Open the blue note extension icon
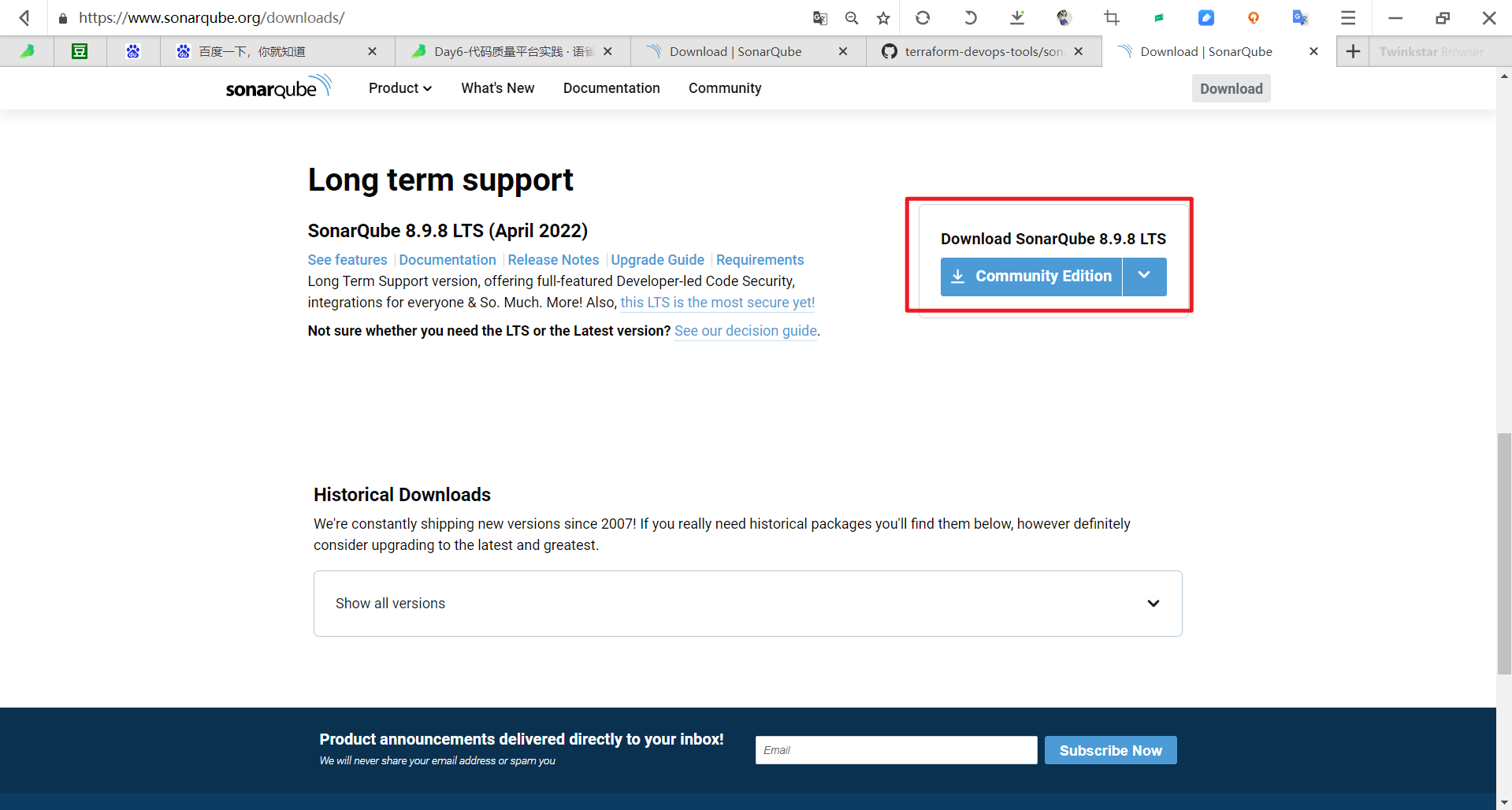 (1206, 17)
